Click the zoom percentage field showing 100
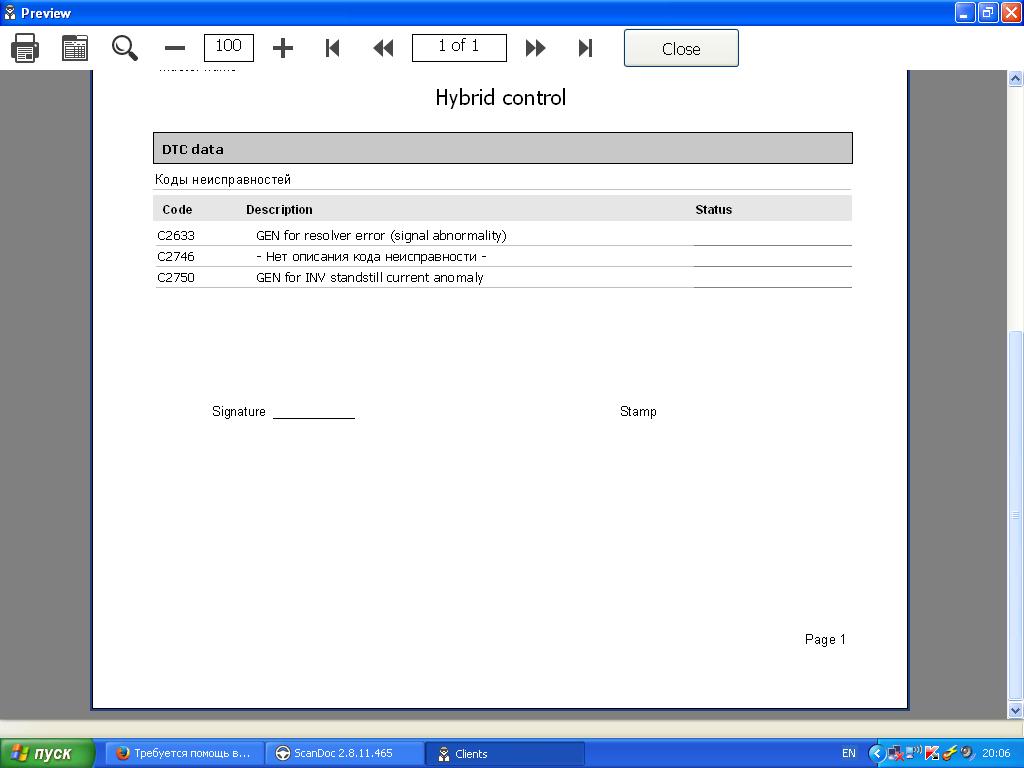 [x=229, y=48]
